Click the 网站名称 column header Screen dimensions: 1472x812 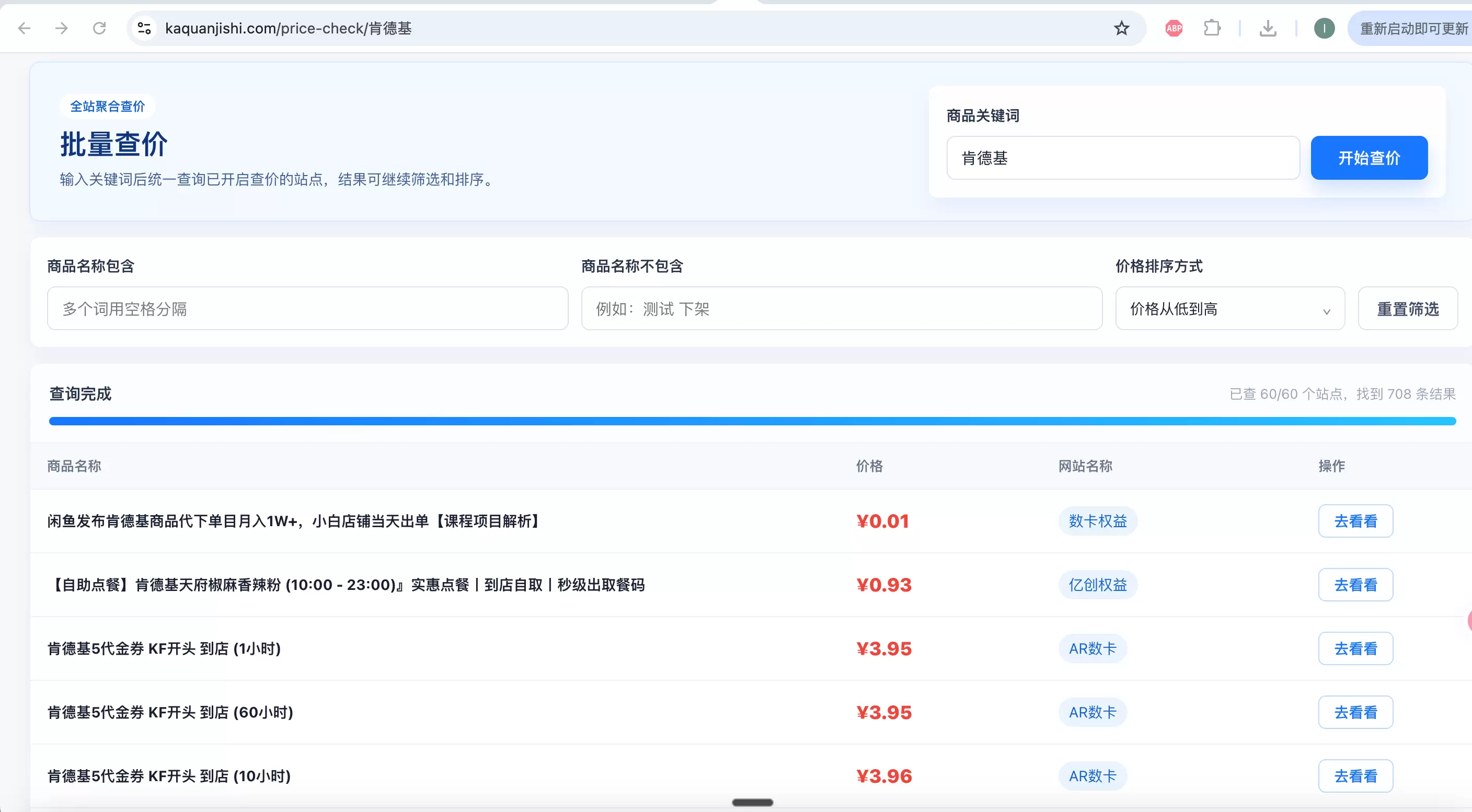[x=1085, y=466]
